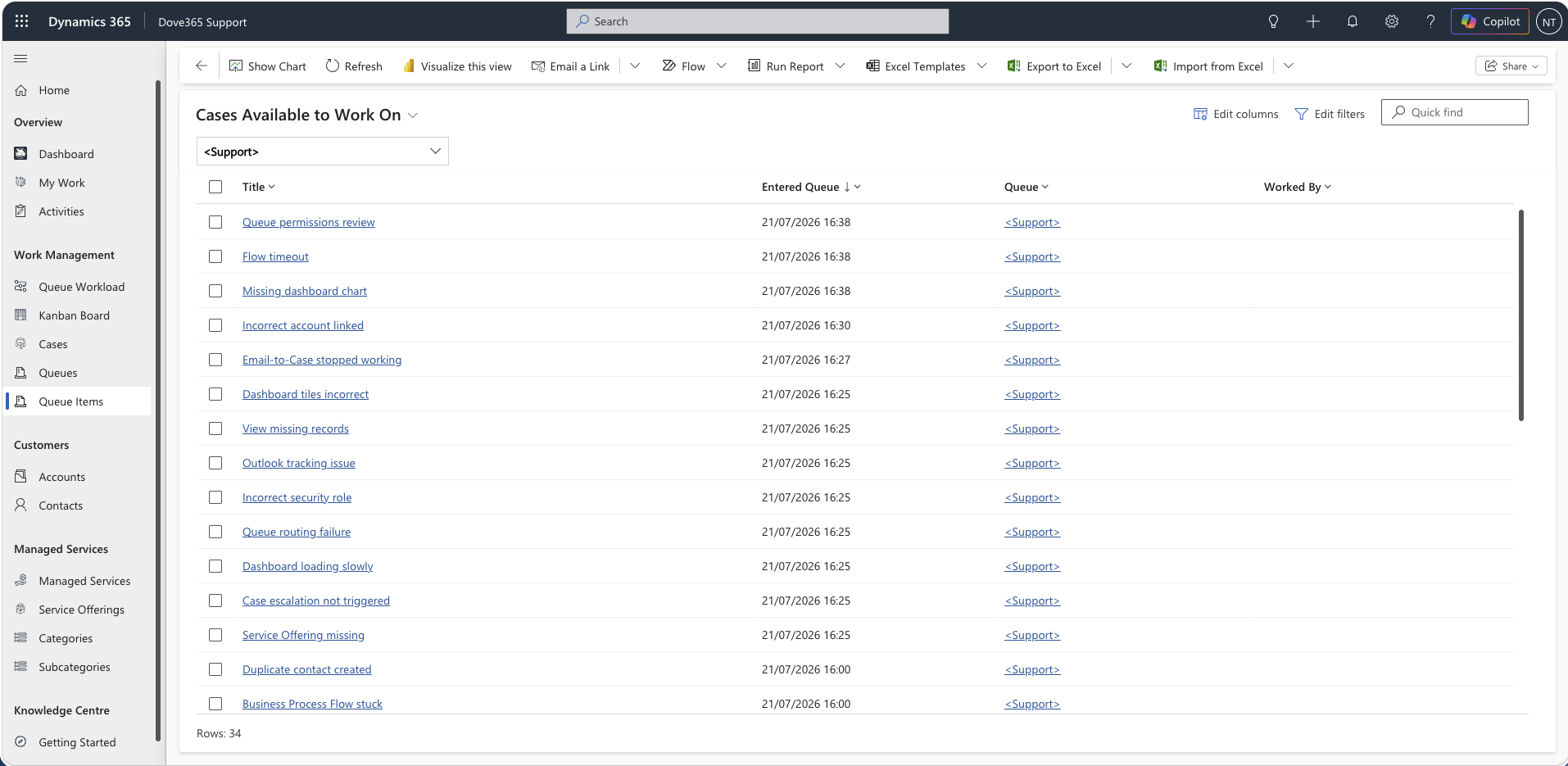Focus the global Search box
This screenshot has height=766, width=1568.
(758, 21)
